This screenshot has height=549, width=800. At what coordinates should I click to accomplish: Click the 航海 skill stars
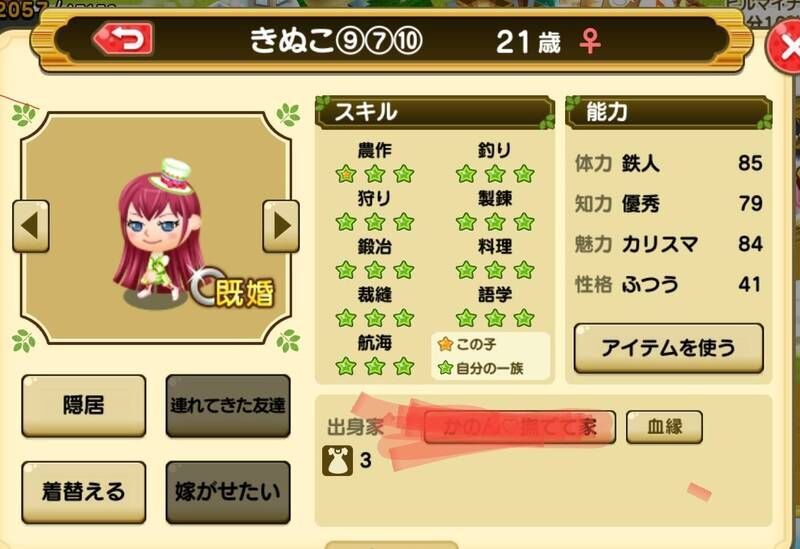point(374,366)
